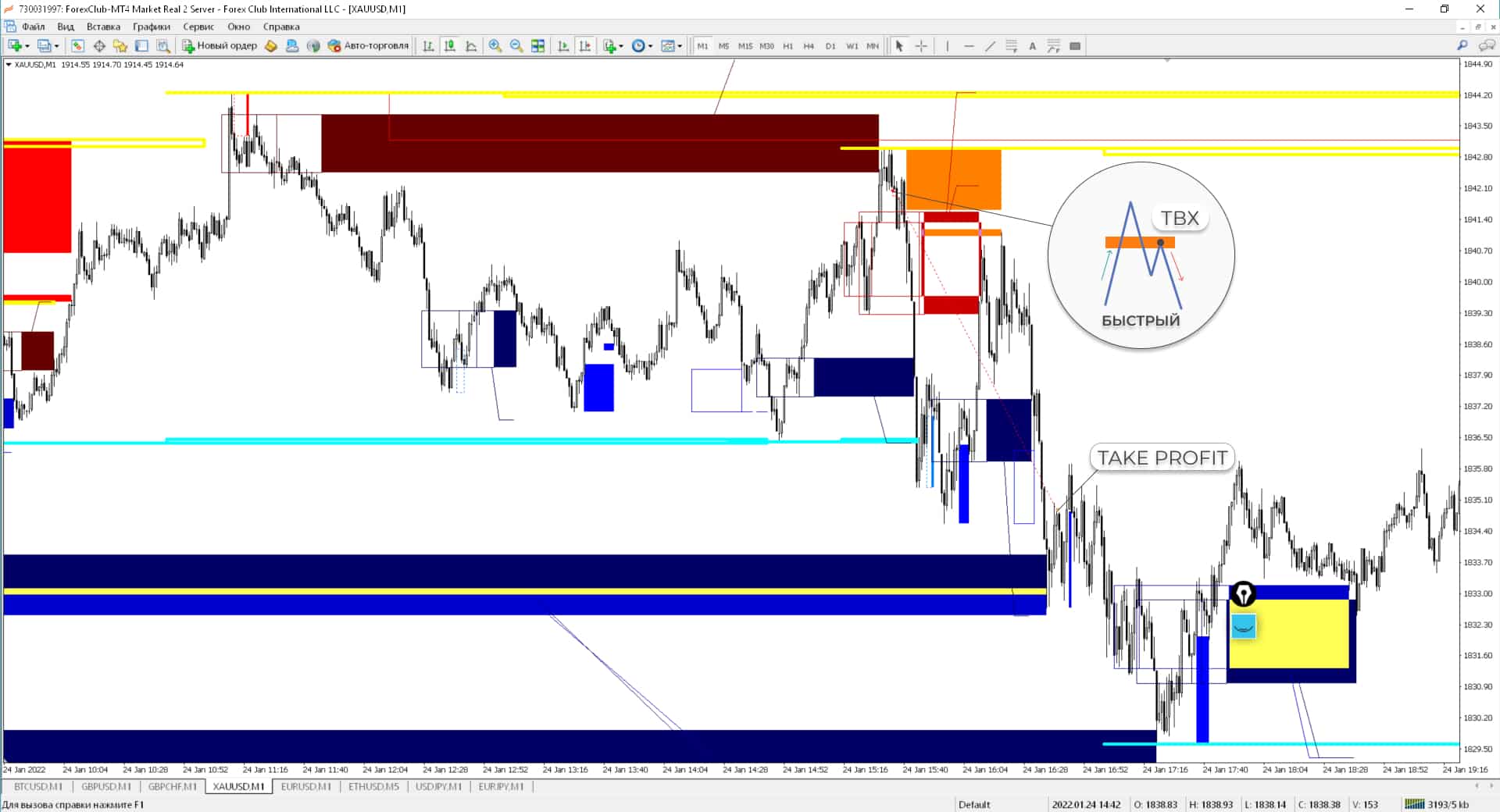The image size is (1500, 812).
Task: Click the Новый ордер button
Action: pyautogui.click(x=220, y=46)
